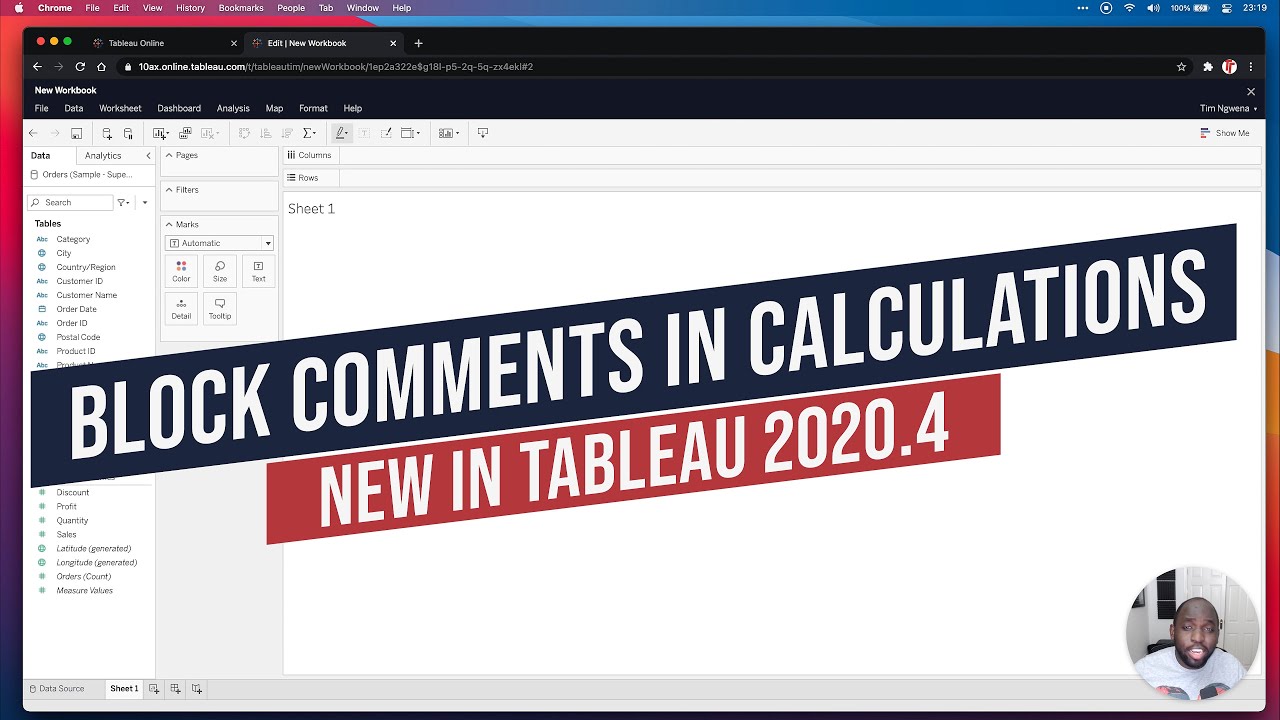Select the Profit measure

[x=66, y=507]
